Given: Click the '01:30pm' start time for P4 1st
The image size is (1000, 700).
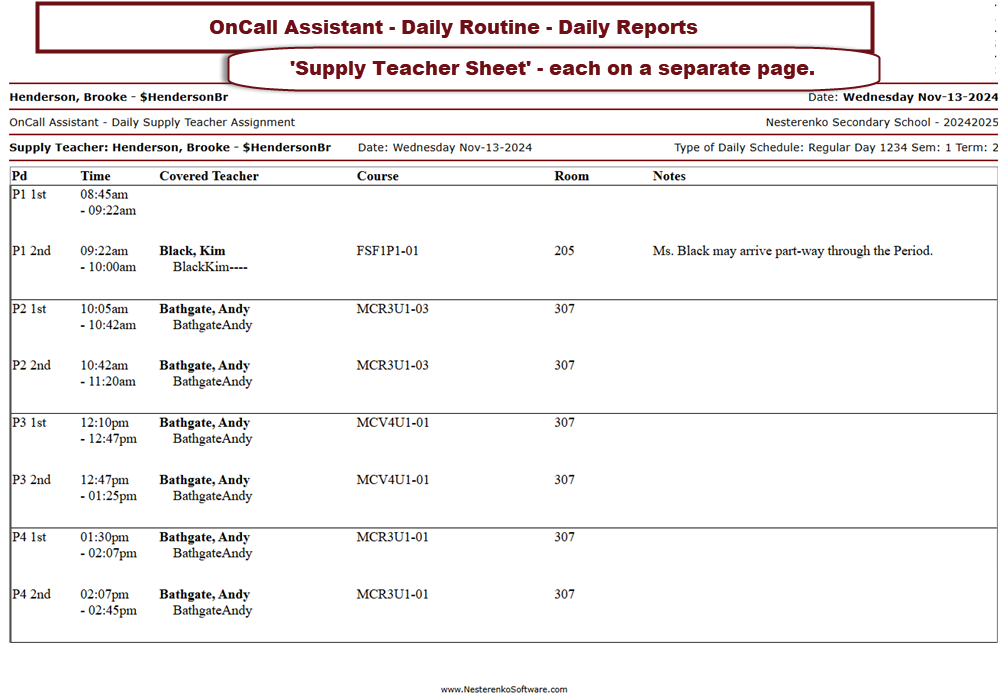Looking at the screenshot, I should [x=104, y=537].
